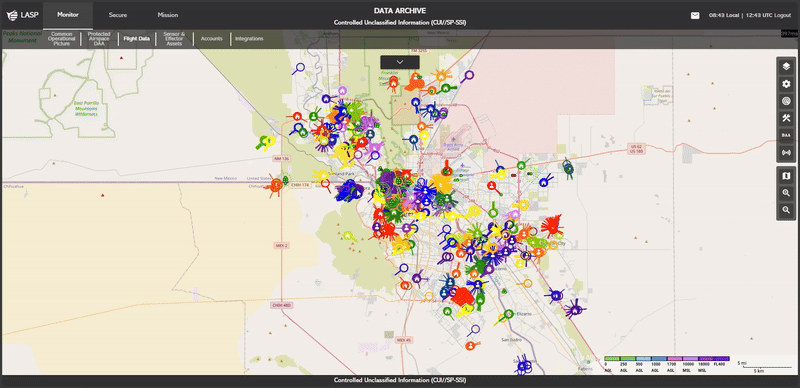The image size is (800, 388).
Task: Select purple home marker at far southeast
Action: pos(576,309)
